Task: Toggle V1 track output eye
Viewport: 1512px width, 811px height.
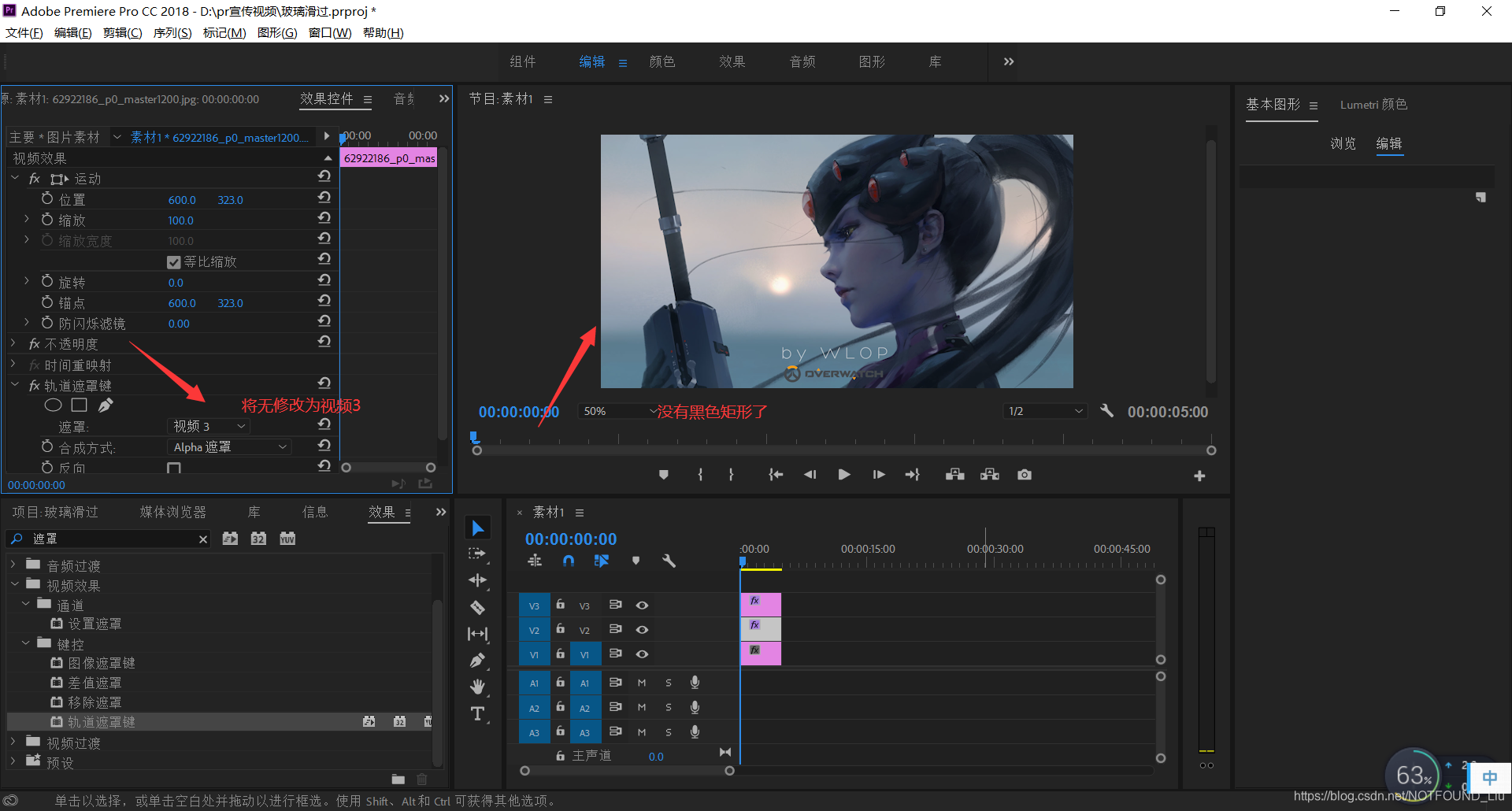Action: pos(643,654)
